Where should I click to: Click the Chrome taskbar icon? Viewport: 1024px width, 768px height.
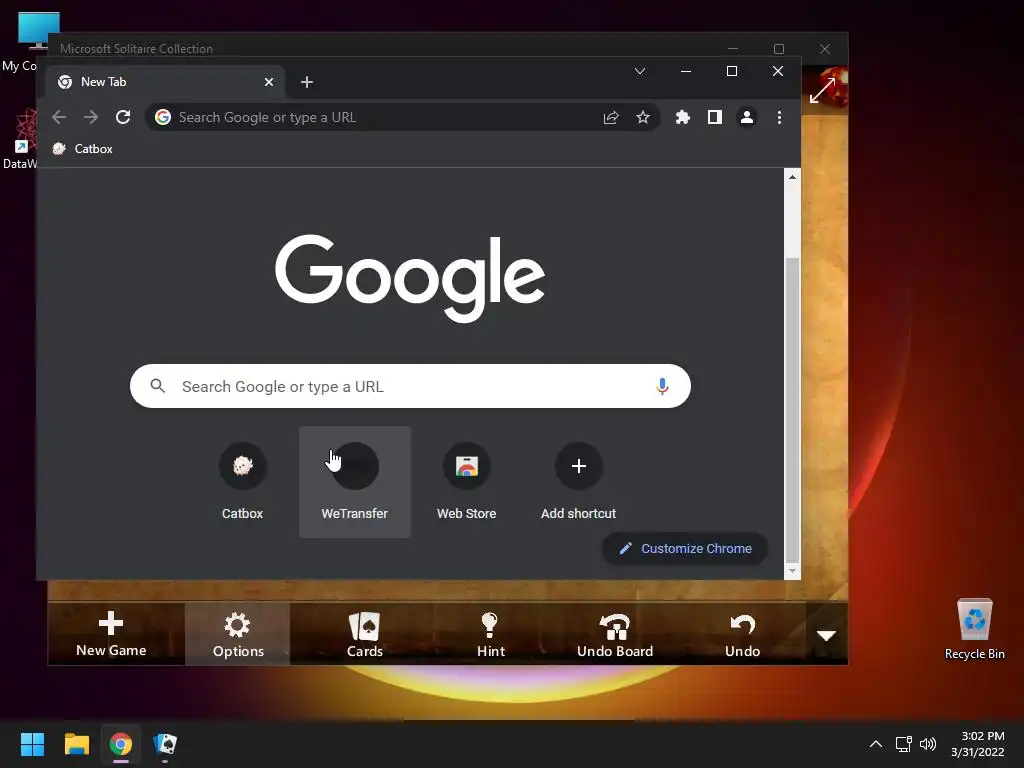pyautogui.click(x=121, y=744)
